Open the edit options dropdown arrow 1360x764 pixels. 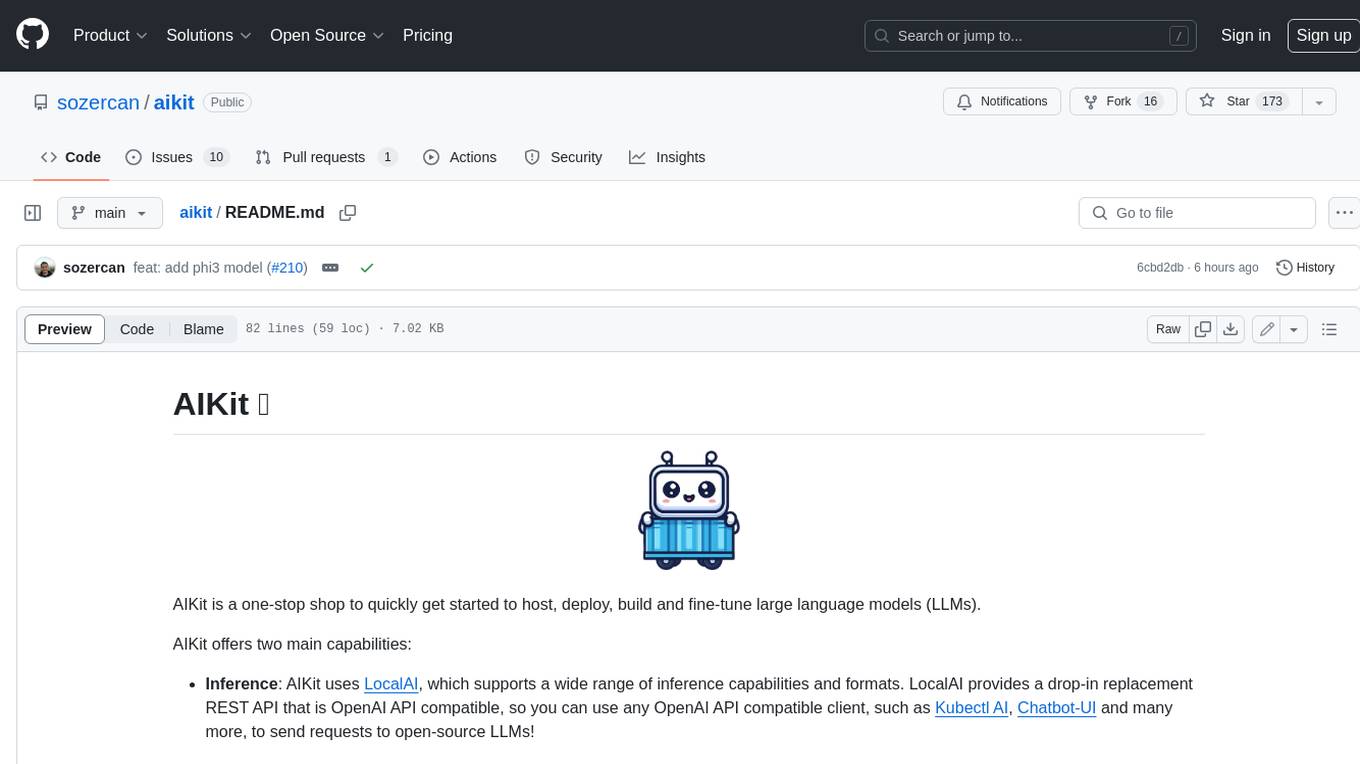click(1294, 329)
